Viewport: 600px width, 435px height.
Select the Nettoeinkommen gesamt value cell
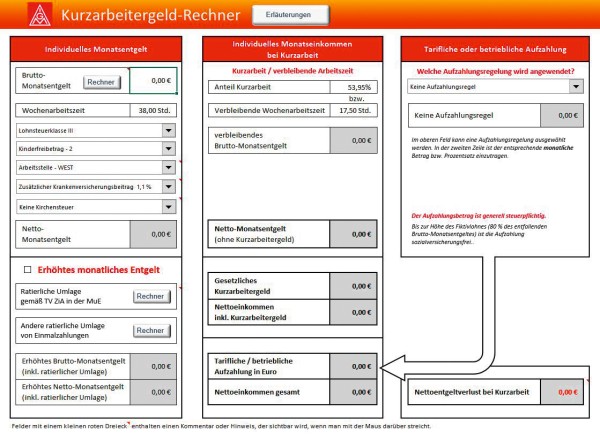click(353, 392)
